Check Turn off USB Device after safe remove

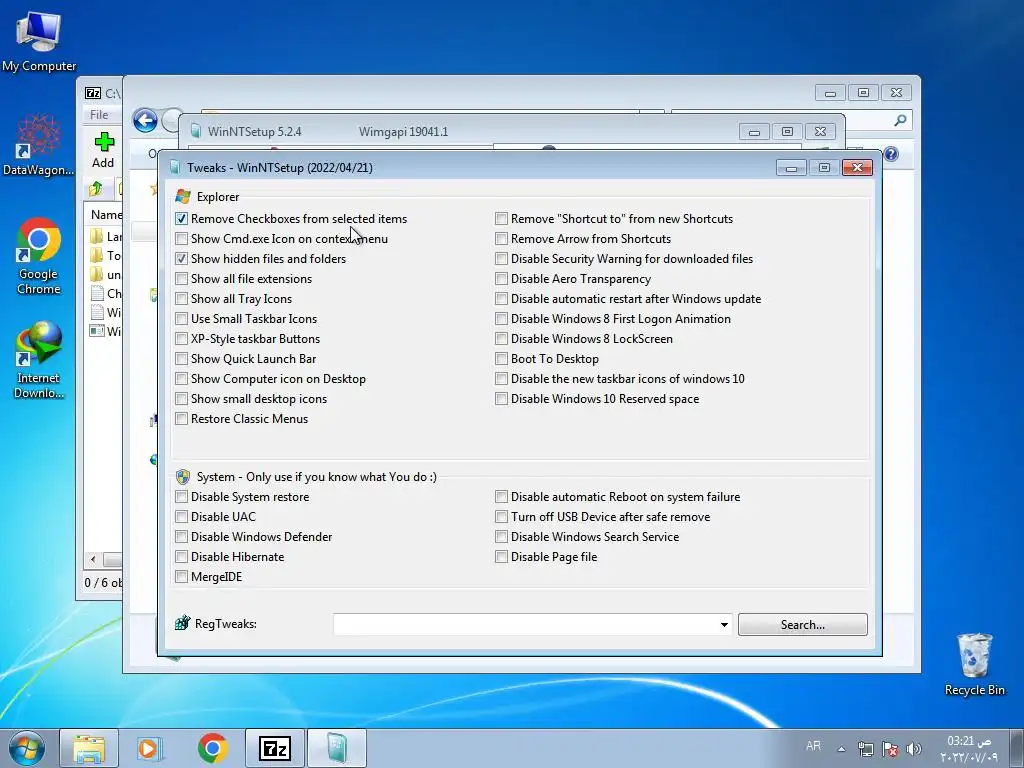click(x=501, y=517)
